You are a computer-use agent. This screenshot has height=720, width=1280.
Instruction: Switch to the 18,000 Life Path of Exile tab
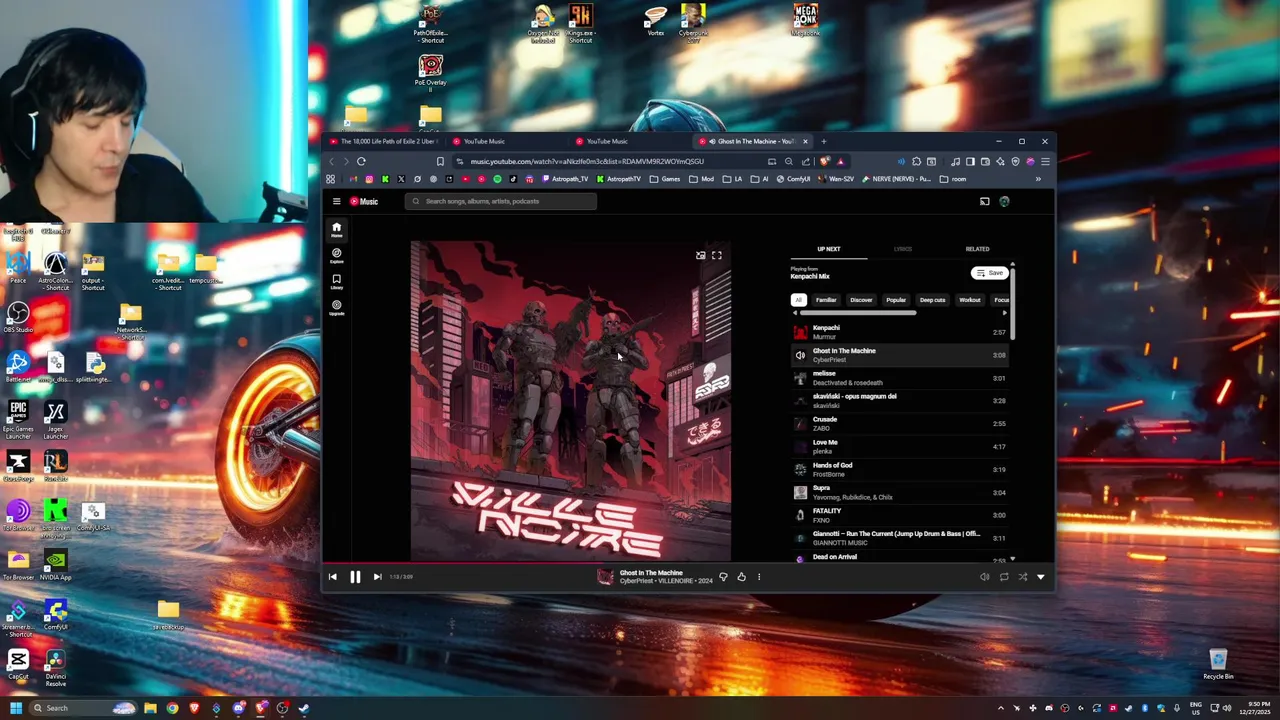pos(385,141)
